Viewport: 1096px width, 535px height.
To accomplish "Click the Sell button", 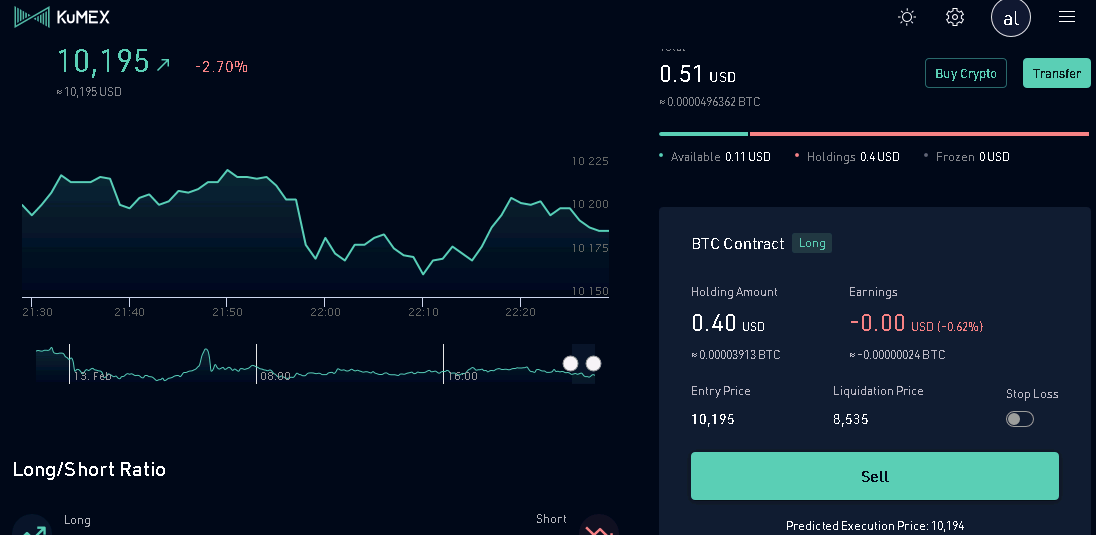I will (x=874, y=476).
